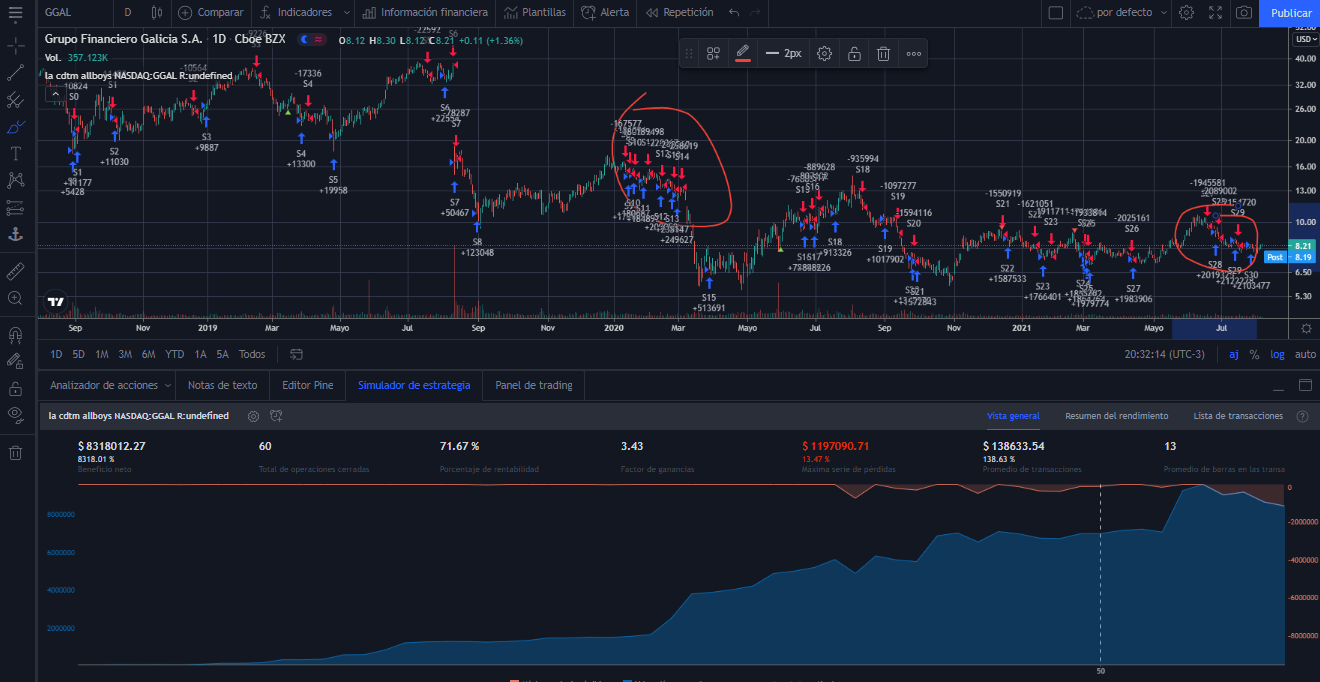Select the text annotation tool
Screen dimensions: 1320x682
coord(16,153)
